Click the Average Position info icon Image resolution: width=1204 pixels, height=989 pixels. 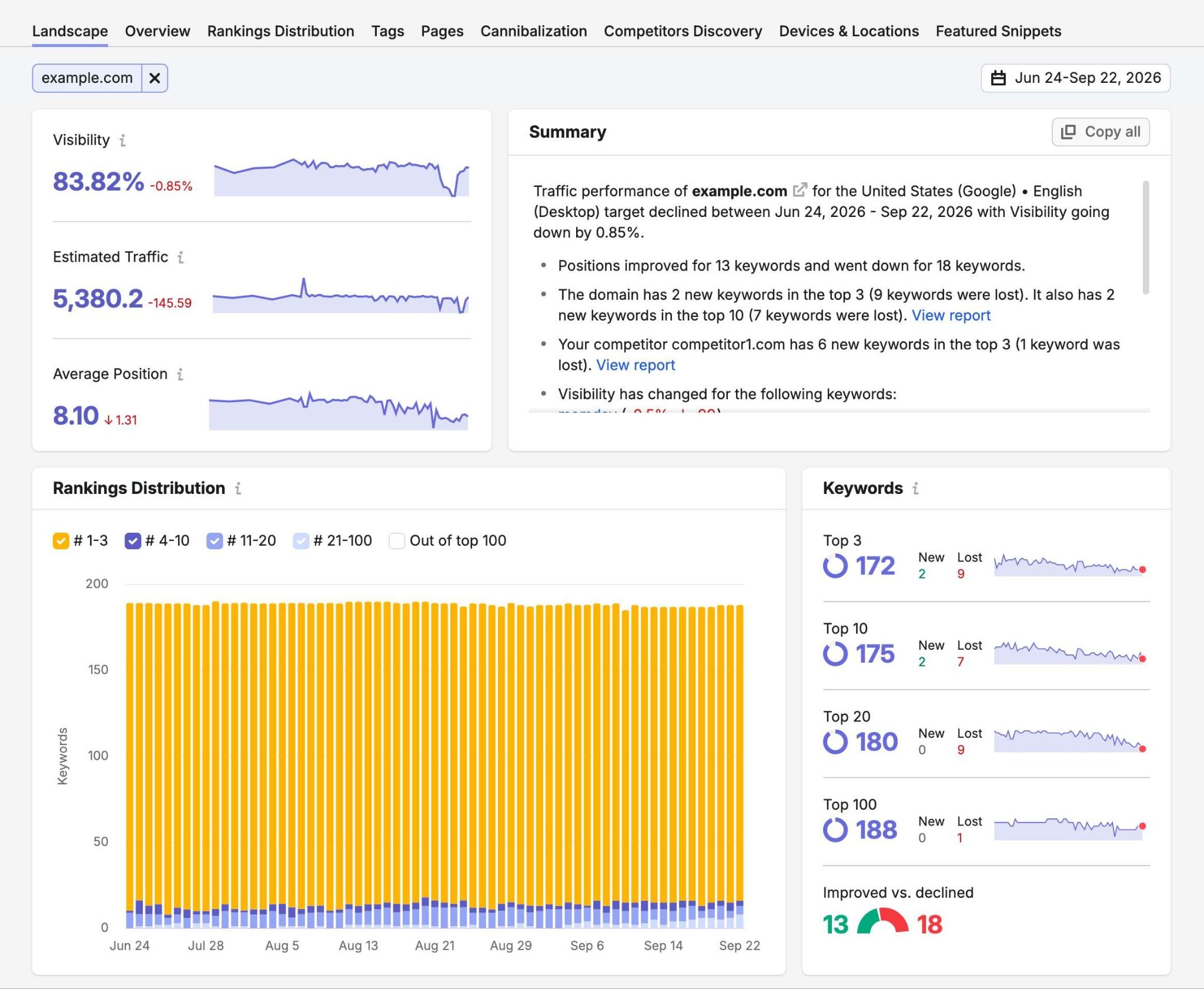(180, 375)
